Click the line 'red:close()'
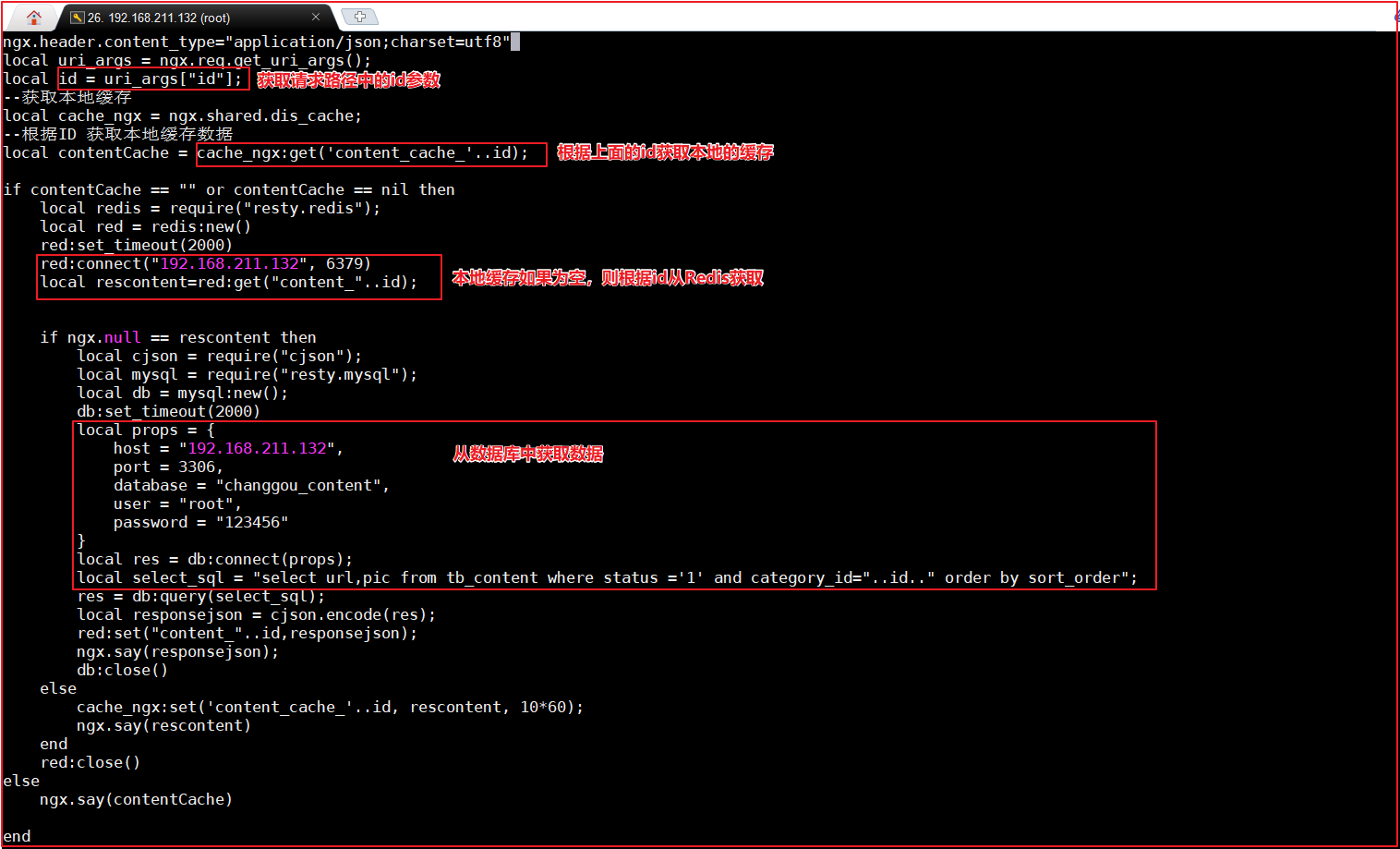 91,762
